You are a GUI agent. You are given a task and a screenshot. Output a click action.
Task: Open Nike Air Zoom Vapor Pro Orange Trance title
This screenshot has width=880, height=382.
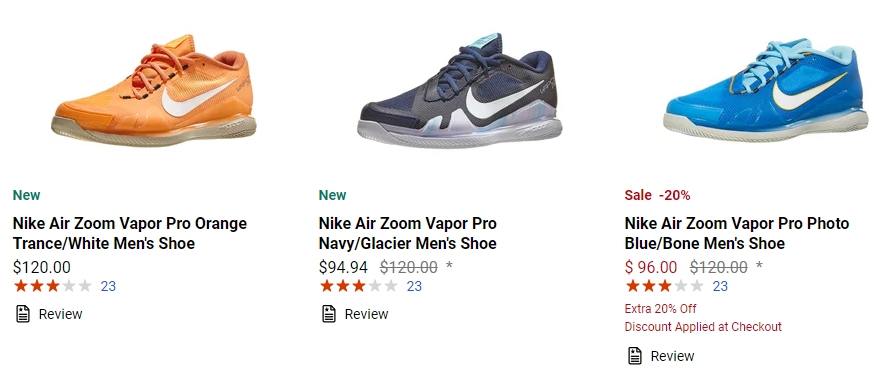click(x=130, y=233)
